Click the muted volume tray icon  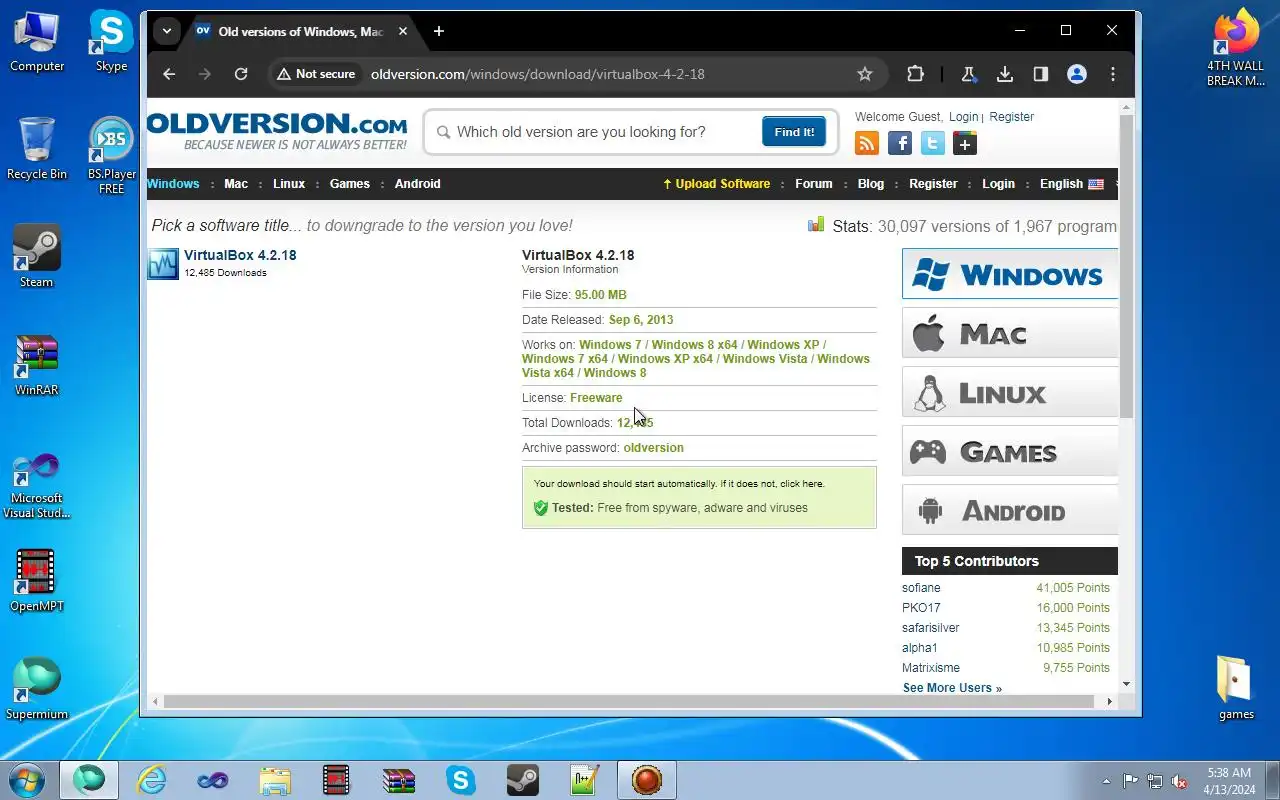coord(1180,781)
